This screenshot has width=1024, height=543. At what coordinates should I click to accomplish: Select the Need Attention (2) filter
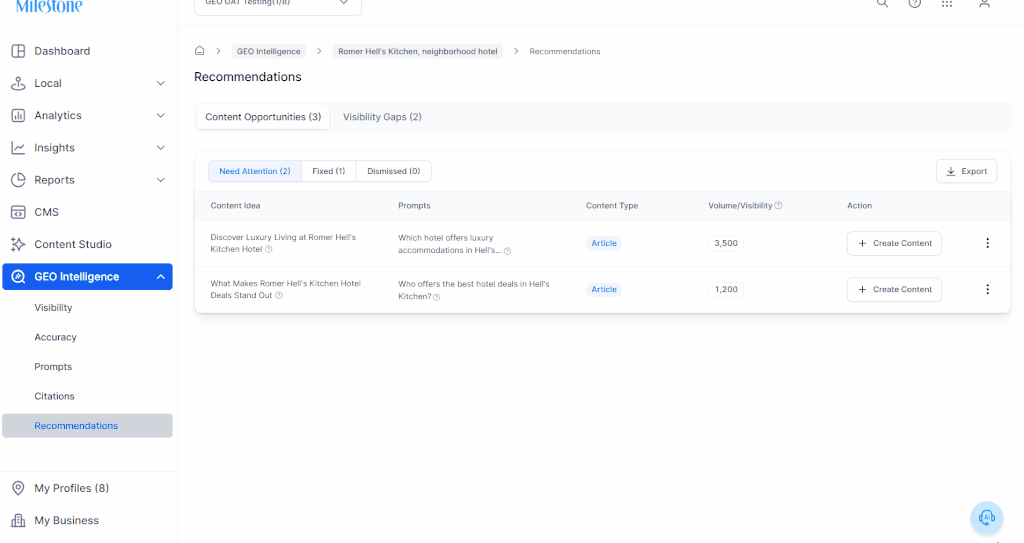point(255,171)
